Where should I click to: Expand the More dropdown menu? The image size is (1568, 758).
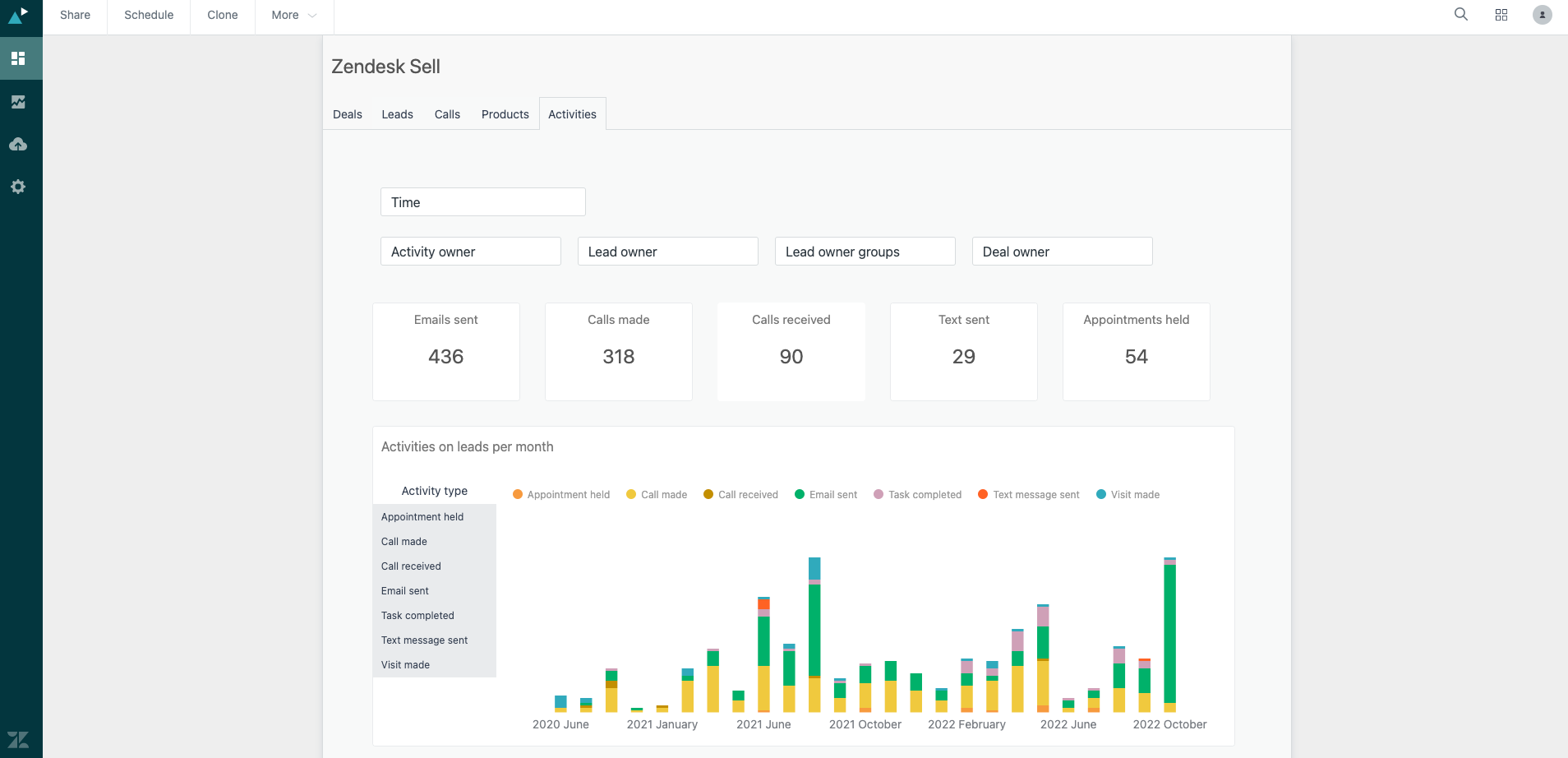(293, 15)
